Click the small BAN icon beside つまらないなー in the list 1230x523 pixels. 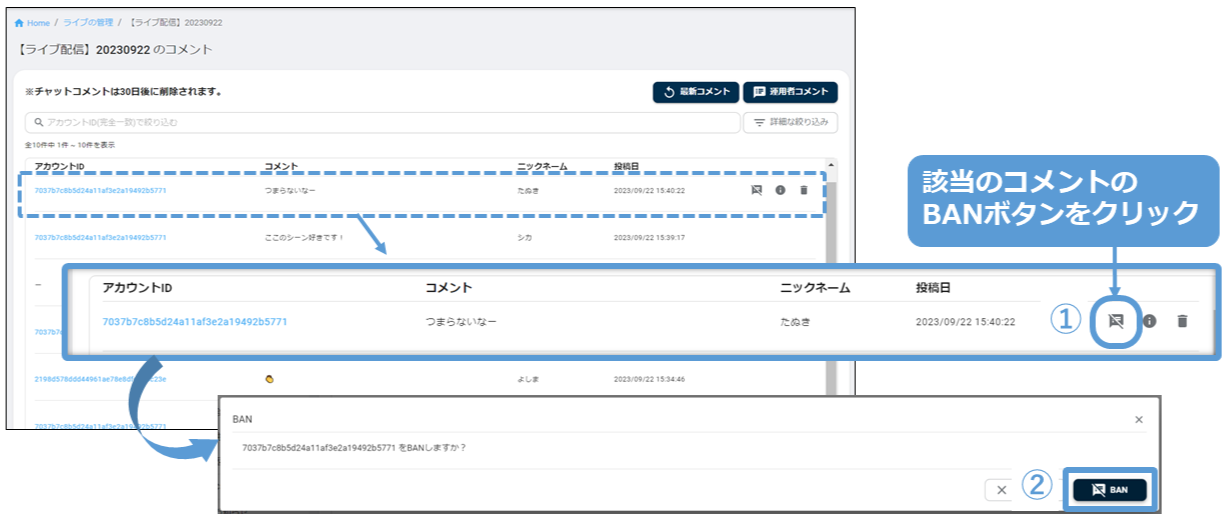(757, 190)
